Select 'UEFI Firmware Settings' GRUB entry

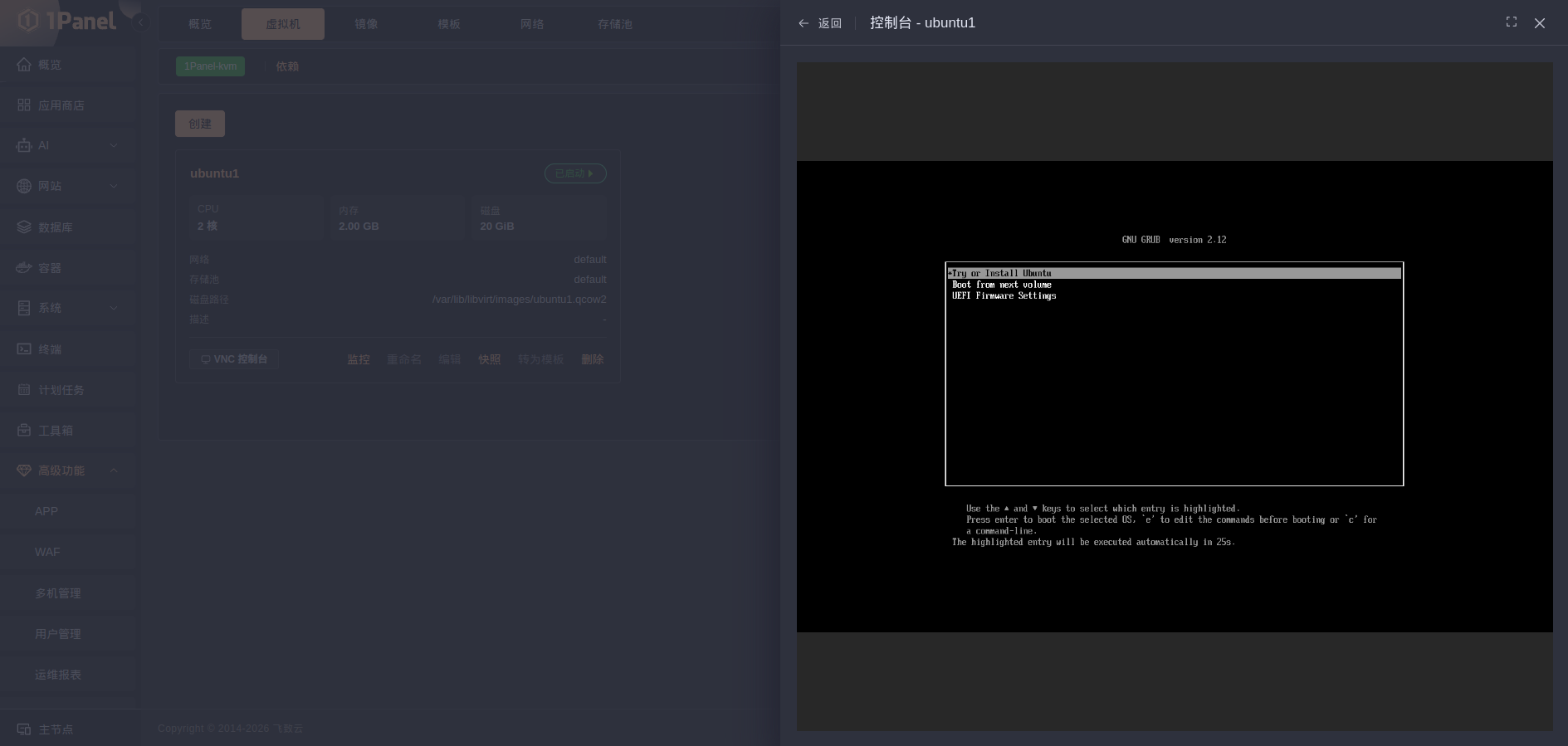click(x=1004, y=295)
